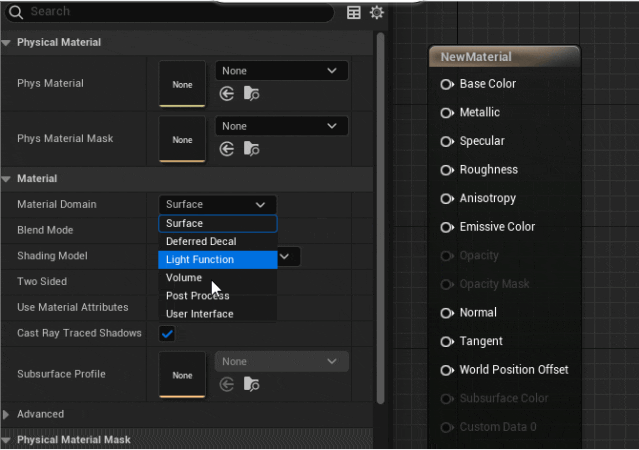Click the details panel vertical scrollbar

point(381,218)
